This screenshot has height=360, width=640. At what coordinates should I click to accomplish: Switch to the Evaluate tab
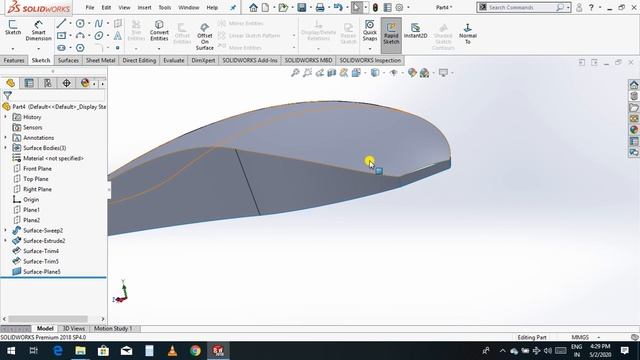[173, 60]
